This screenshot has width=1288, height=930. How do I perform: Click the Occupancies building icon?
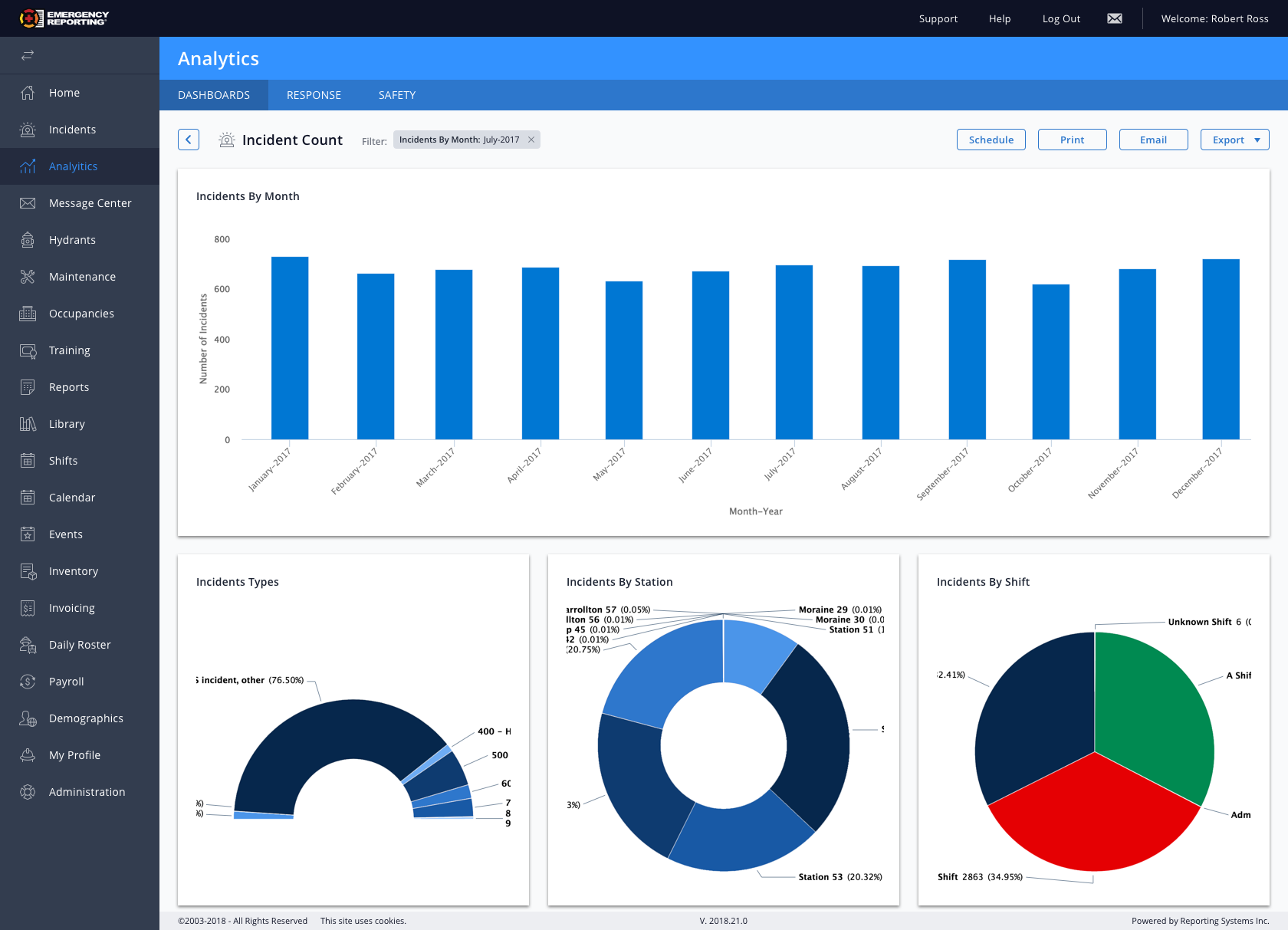pyautogui.click(x=28, y=314)
